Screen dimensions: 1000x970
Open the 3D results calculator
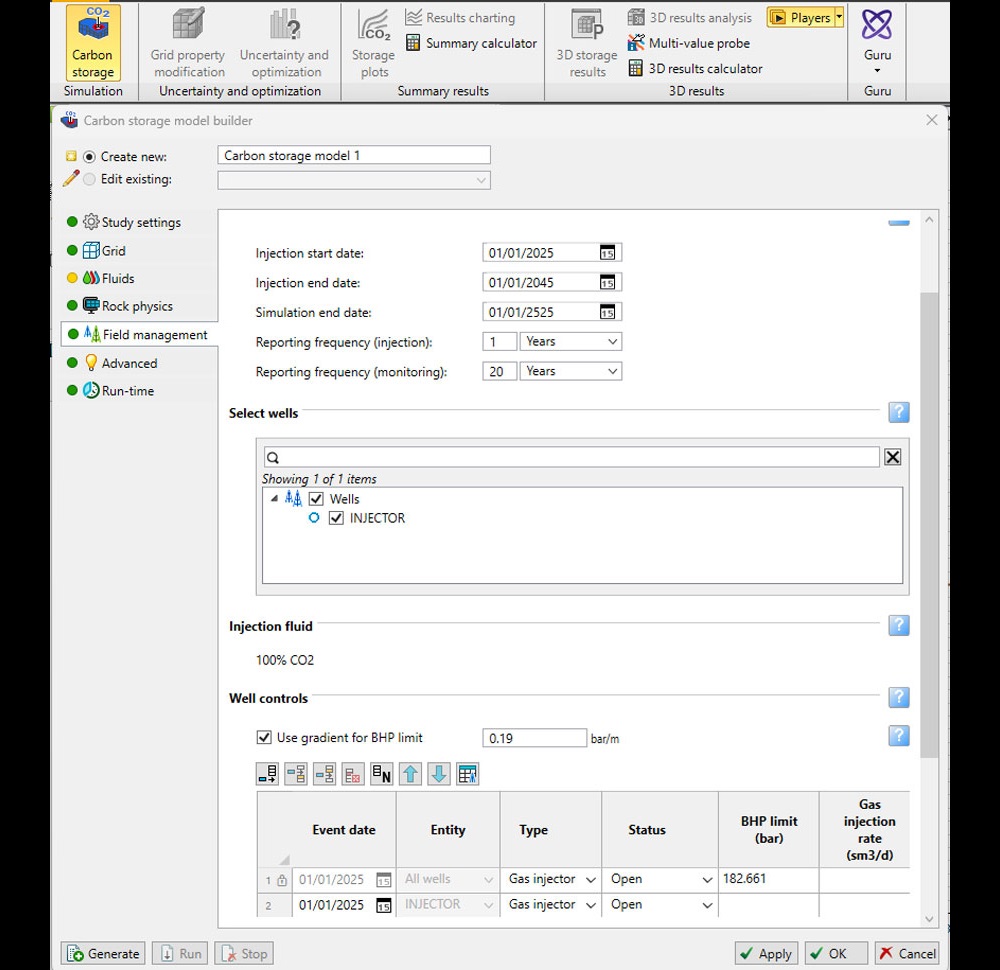[695, 68]
